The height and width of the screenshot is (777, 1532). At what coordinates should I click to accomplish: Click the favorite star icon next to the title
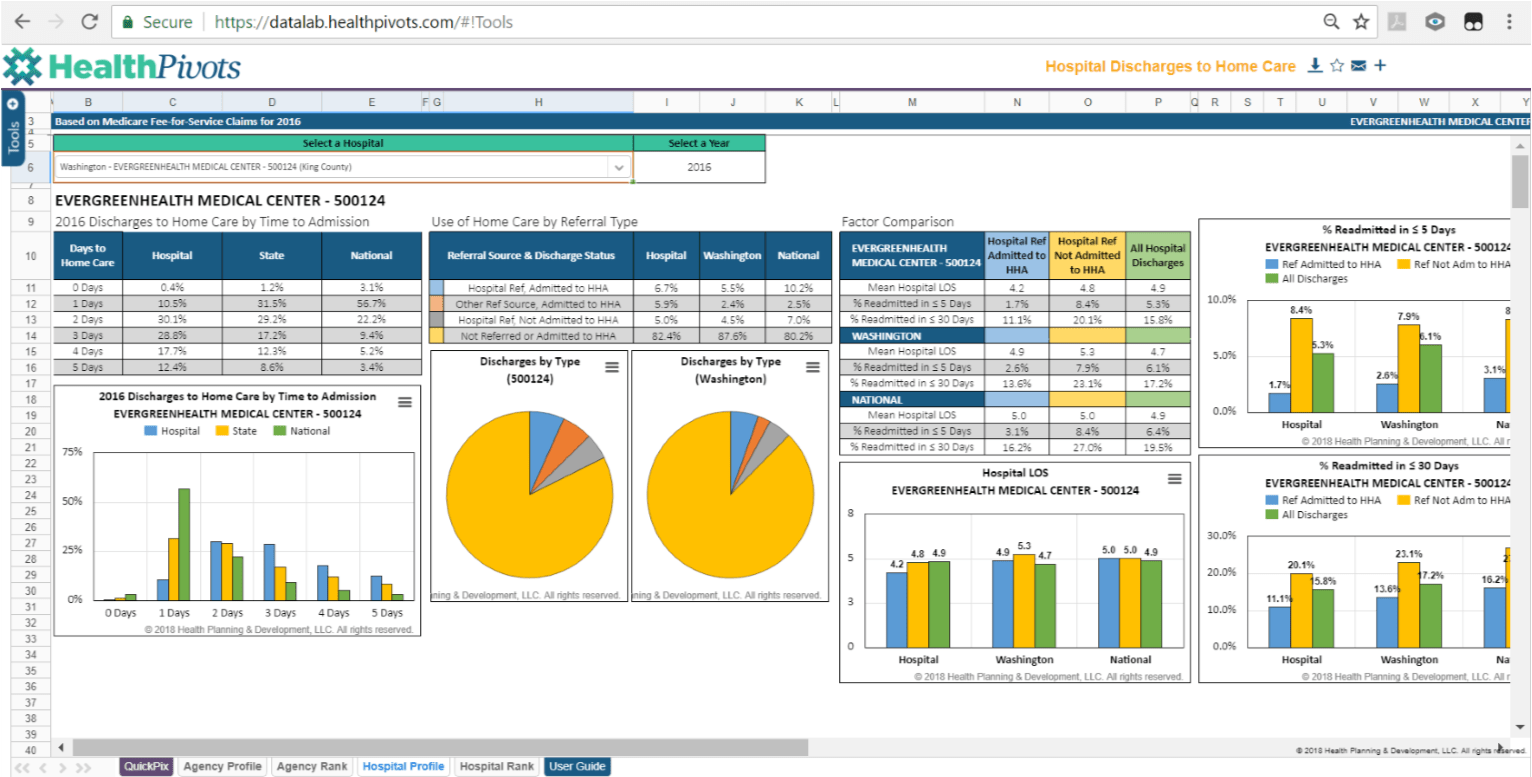[x=1337, y=66]
